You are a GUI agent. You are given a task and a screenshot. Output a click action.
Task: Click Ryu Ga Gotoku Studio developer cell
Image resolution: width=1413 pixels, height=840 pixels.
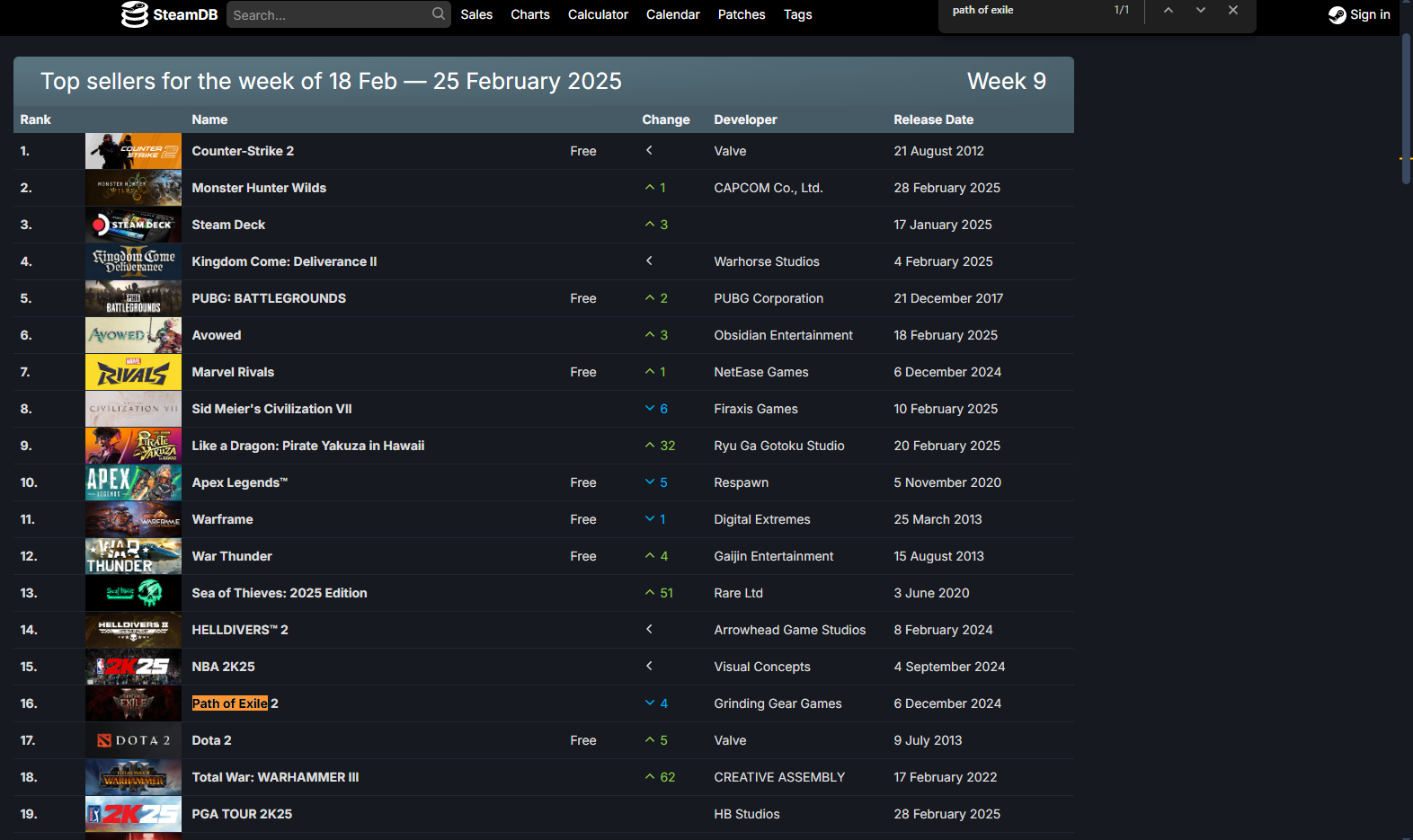pos(779,446)
